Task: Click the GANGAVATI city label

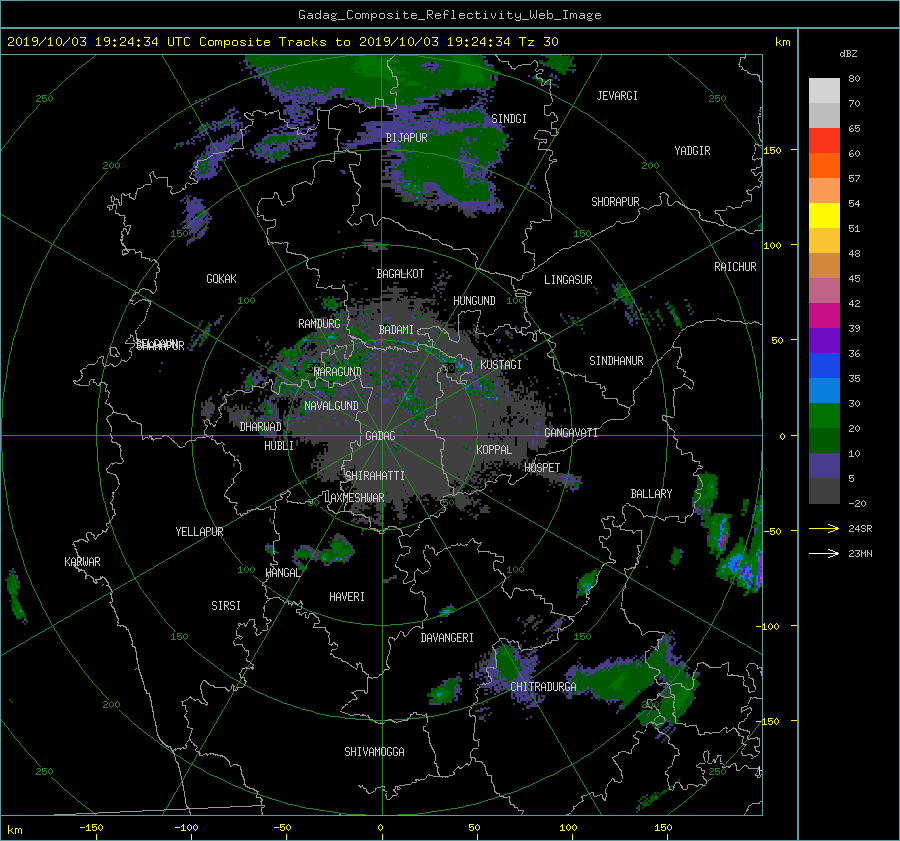Action: click(x=571, y=433)
